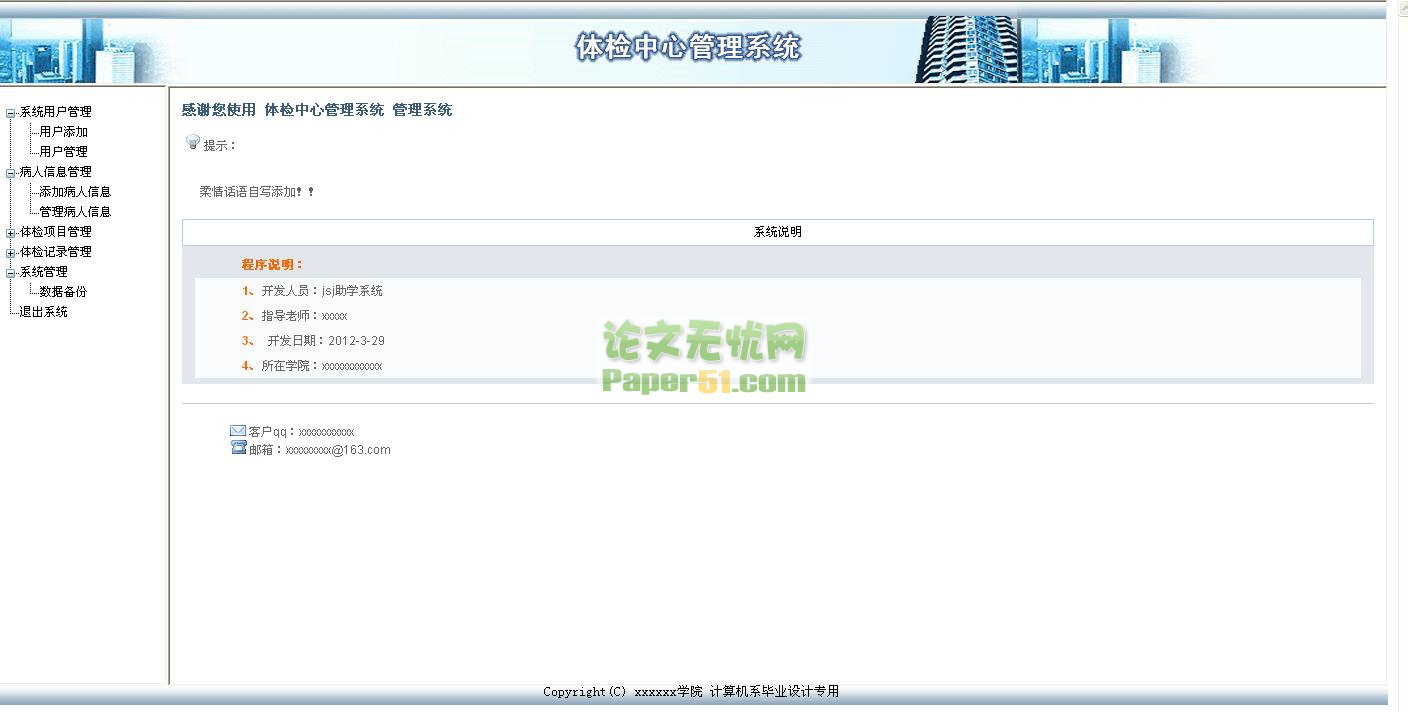This screenshot has width=1408, height=712.
Task: Click the icon beside 邮箱
Action: pos(238,448)
